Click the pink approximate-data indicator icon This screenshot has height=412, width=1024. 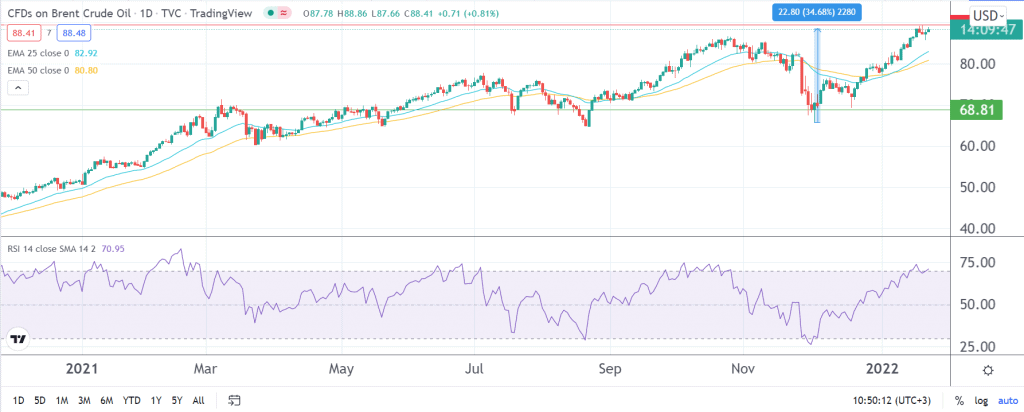tap(285, 12)
